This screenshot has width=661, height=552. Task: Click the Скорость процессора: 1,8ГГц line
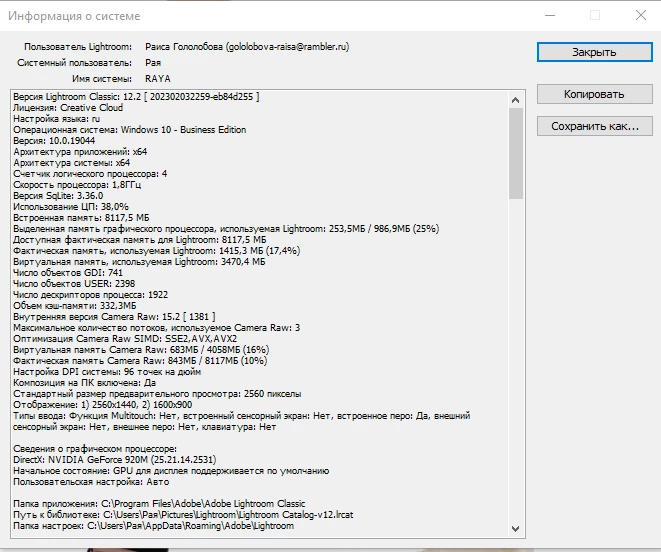point(77,185)
